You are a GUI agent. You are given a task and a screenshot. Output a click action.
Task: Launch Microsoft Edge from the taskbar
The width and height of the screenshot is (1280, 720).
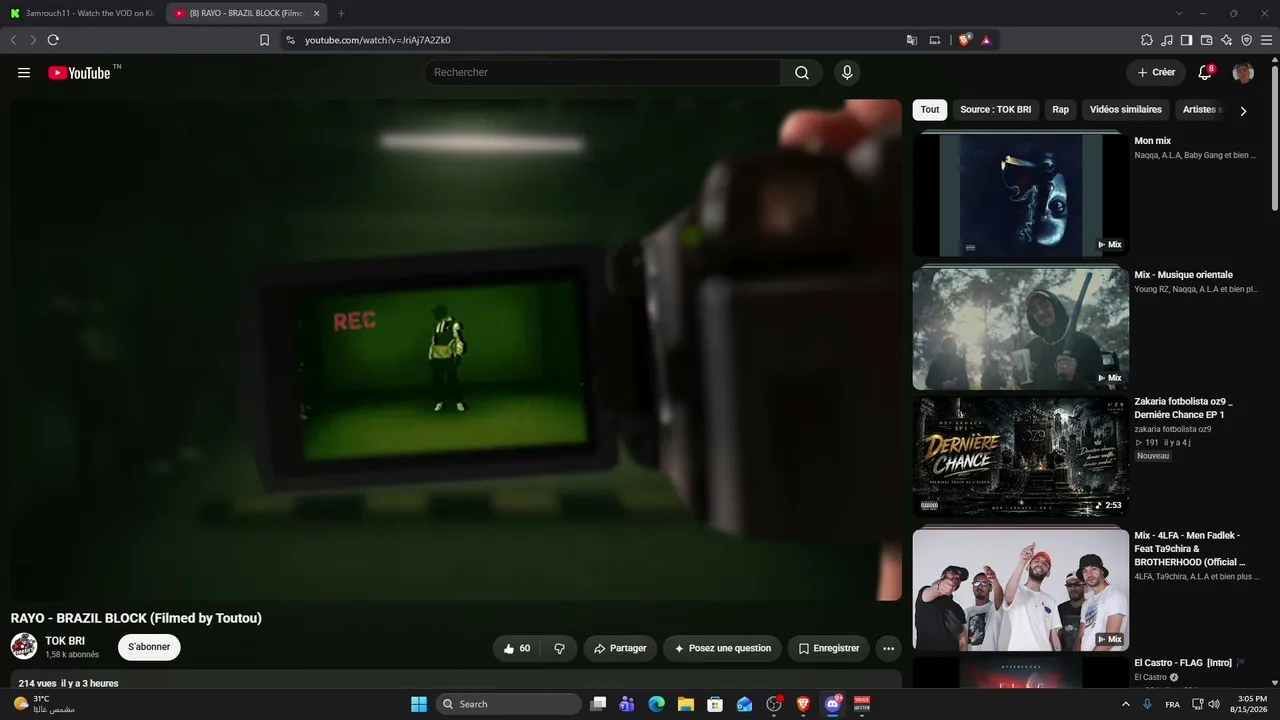pos(656,704)
